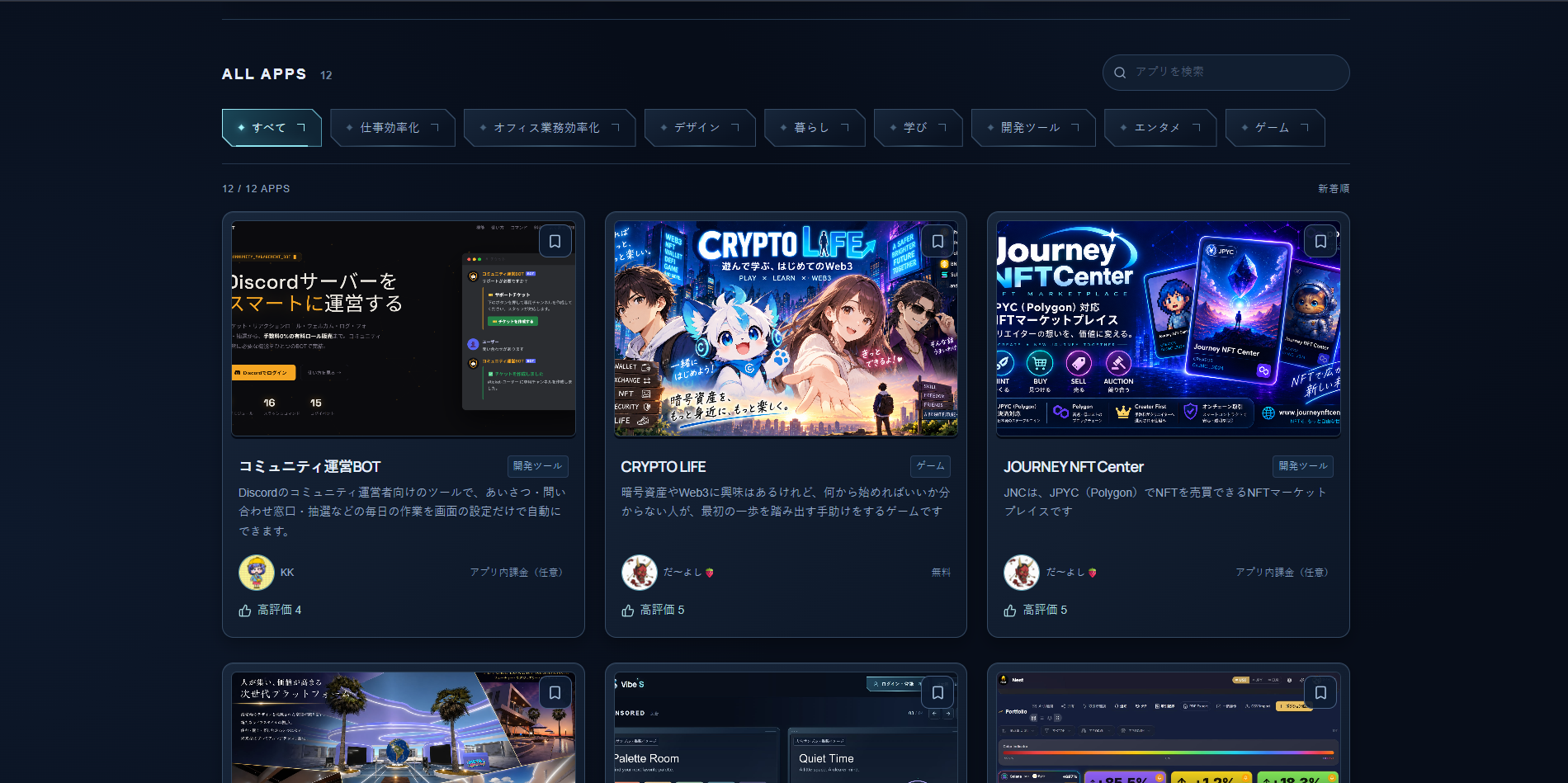This screenshot has height=783, width=1568.
Task: Open the CRYPTO LIFE title link
Action: 664,467
